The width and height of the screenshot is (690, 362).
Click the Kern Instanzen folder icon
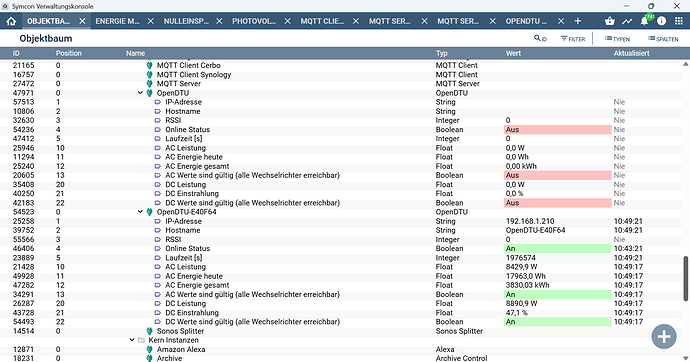(141, 340)
